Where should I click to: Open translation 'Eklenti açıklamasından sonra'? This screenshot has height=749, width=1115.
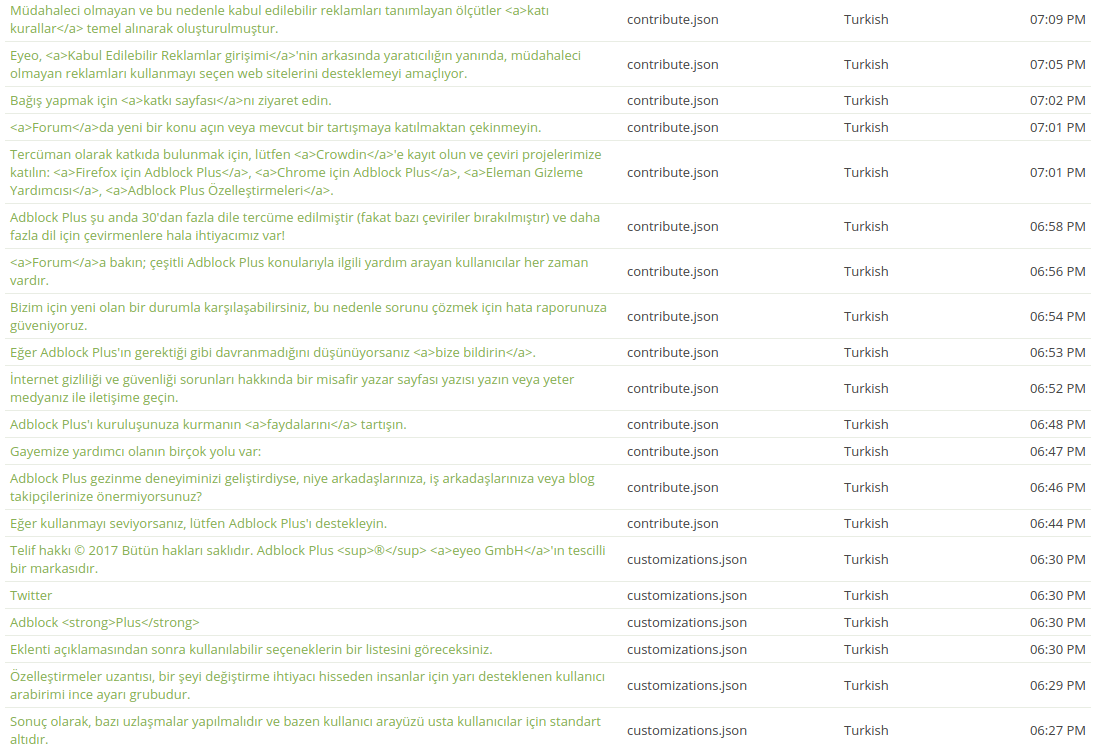click(x=251, y=649)
